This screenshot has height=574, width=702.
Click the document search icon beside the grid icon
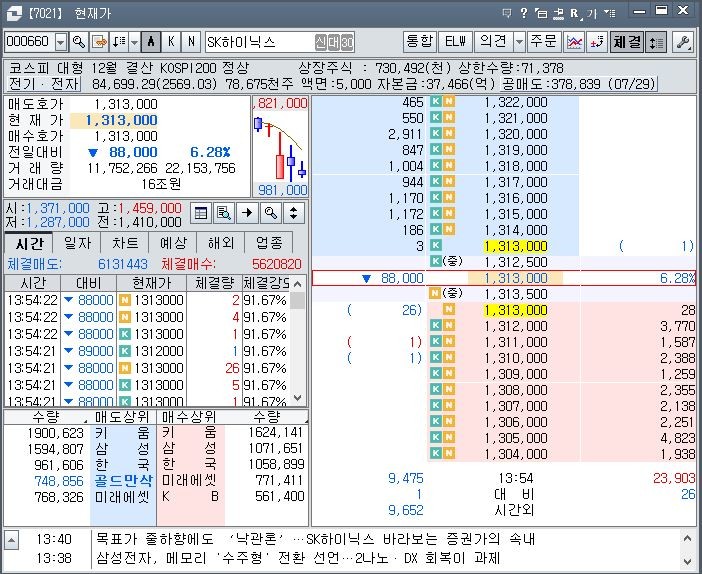pyautogui.click(x=224, y=213)
